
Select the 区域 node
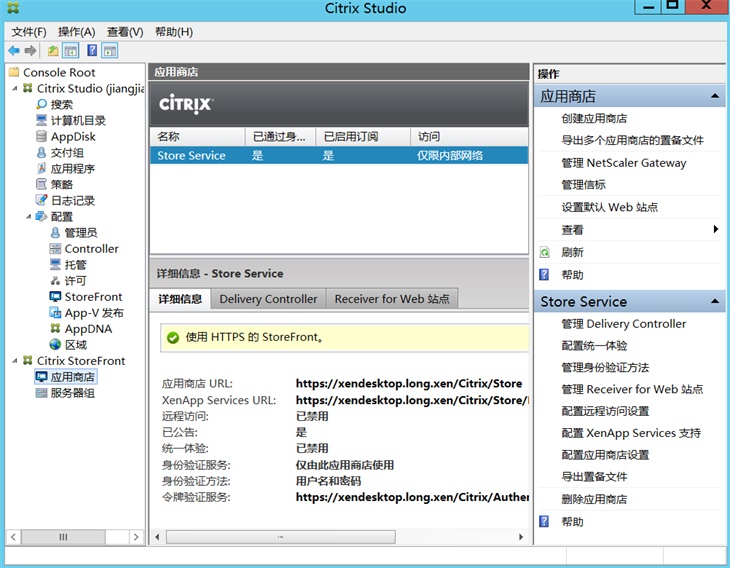point(75,345)
